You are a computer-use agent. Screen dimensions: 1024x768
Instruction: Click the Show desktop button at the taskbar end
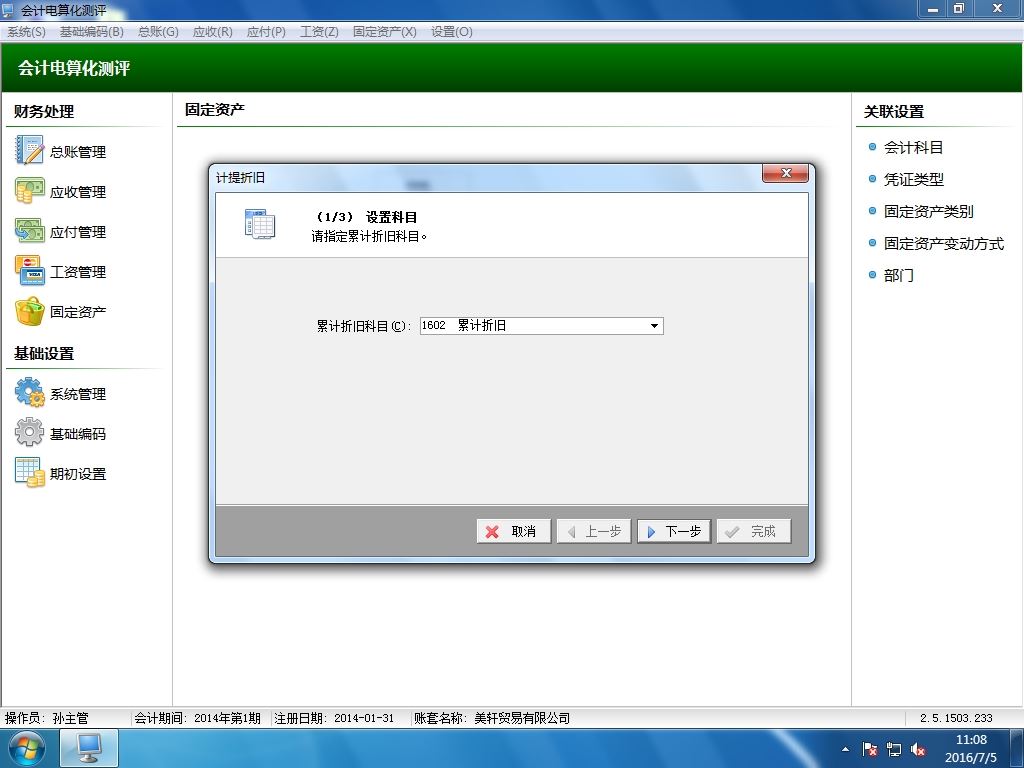[1017, 748]
